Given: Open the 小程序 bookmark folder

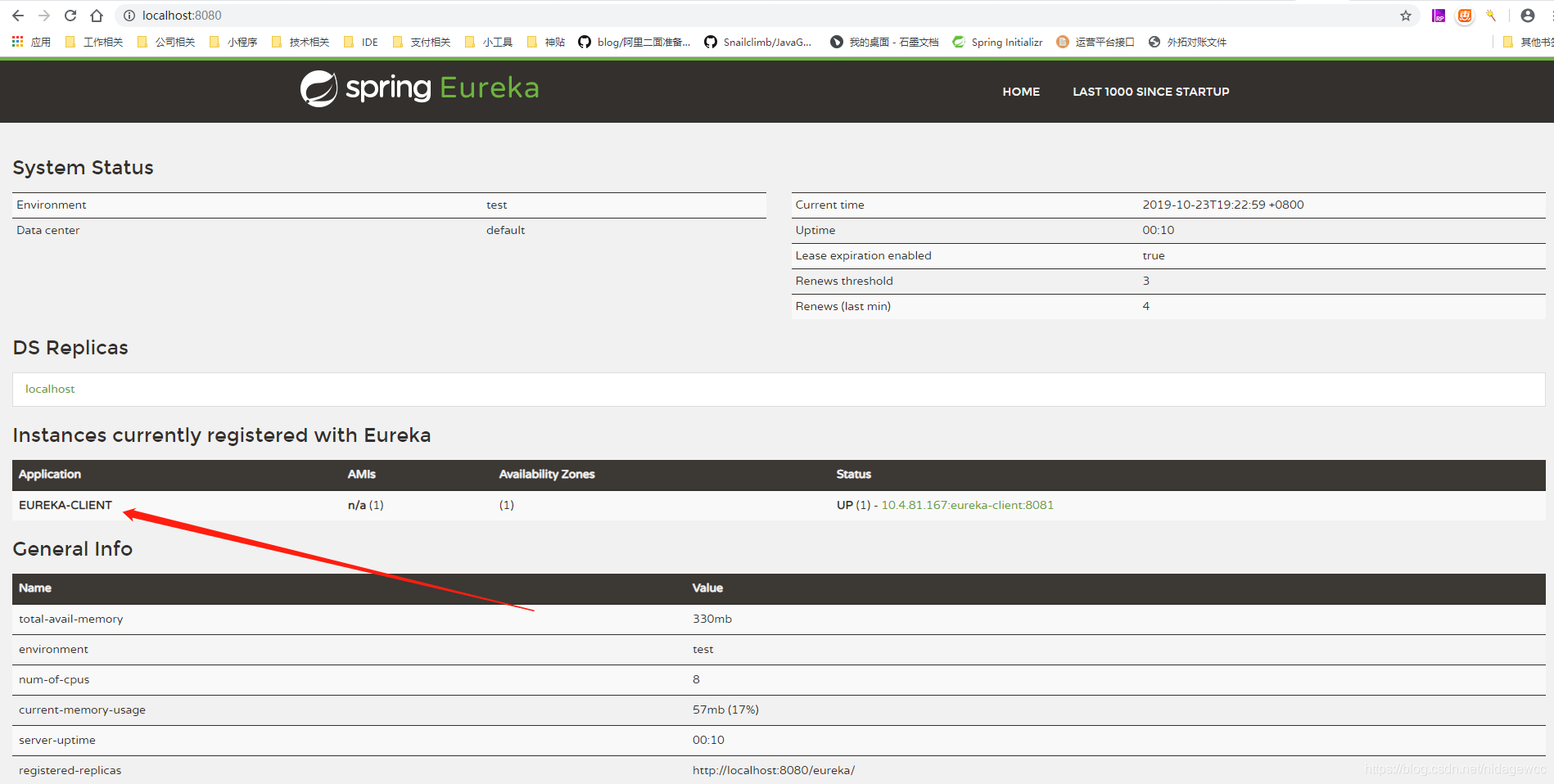Looking at the screenshot, I should pyautogui.click(x=233, y=42).
